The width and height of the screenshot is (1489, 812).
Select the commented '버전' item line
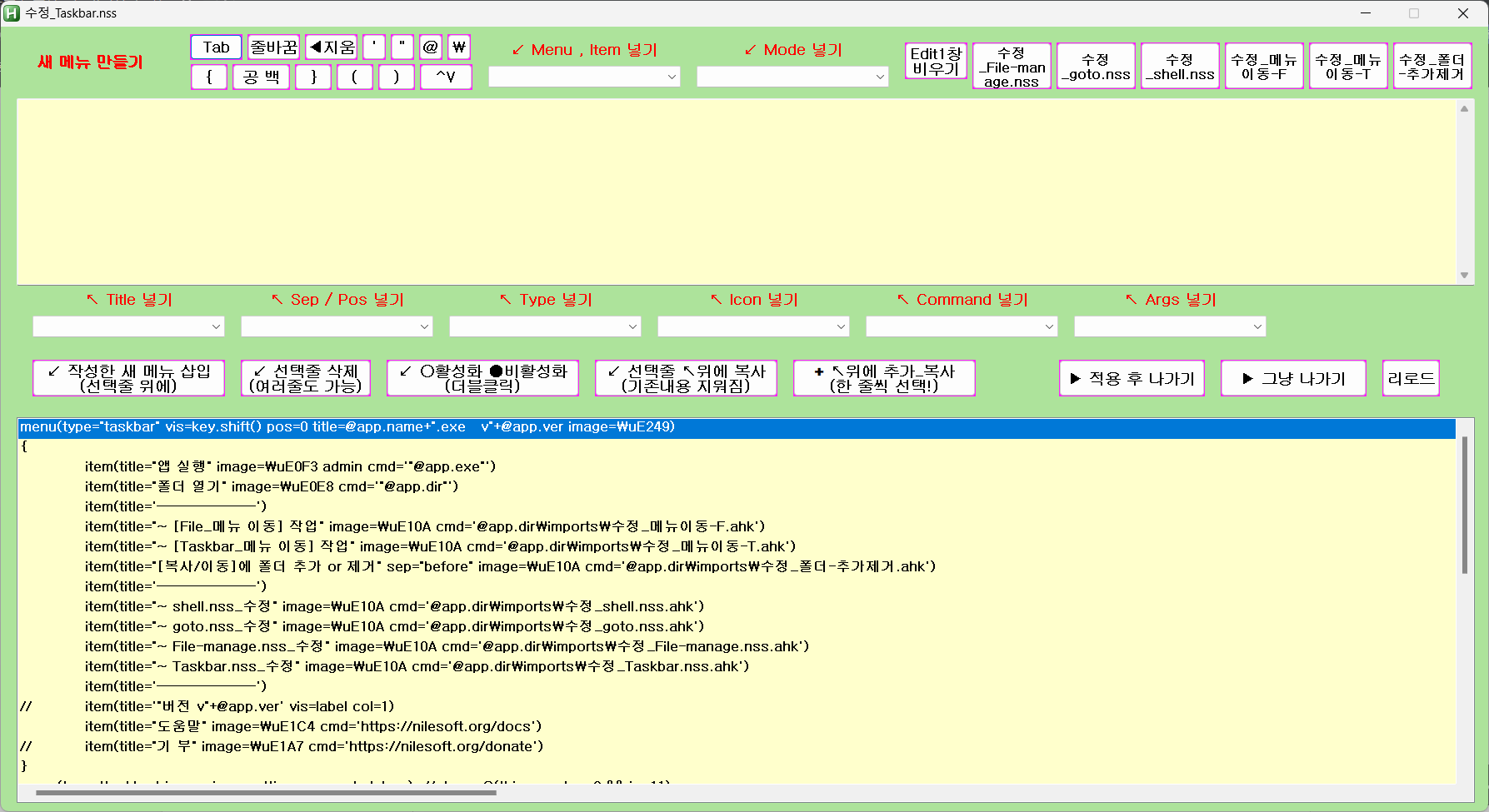[737, 706]
